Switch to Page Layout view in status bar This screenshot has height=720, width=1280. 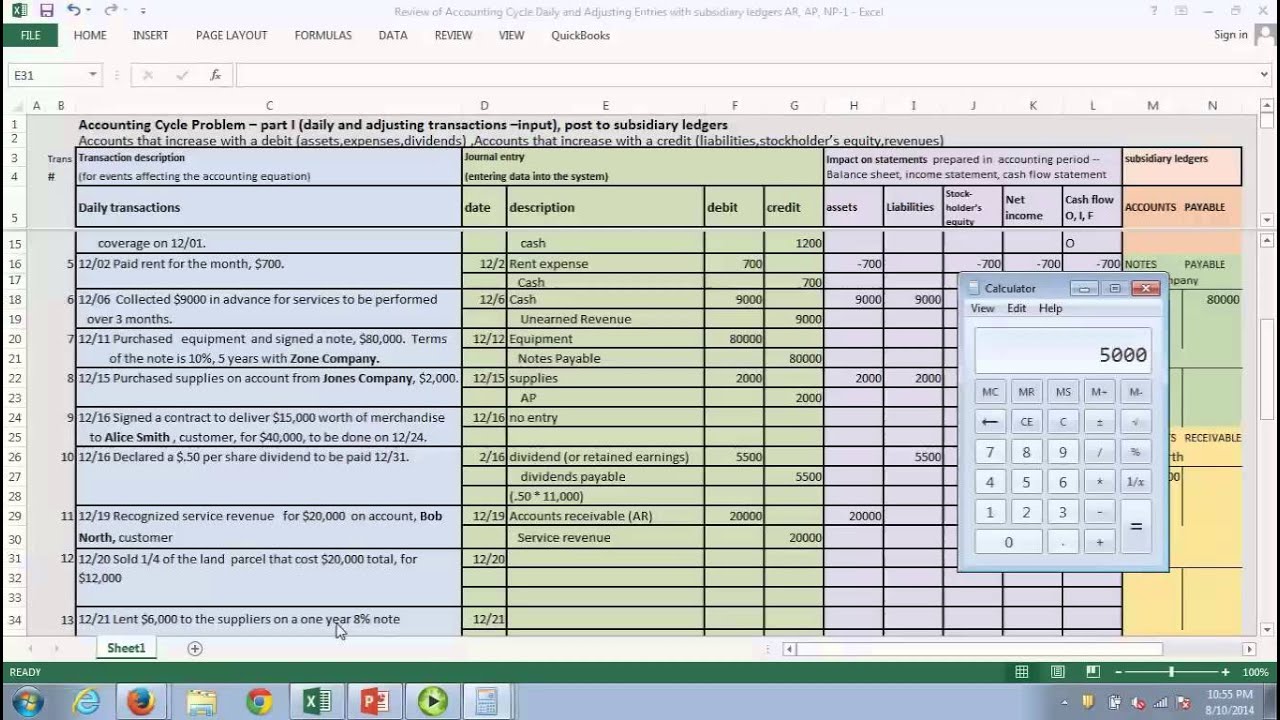click(x=1058, y=672)
